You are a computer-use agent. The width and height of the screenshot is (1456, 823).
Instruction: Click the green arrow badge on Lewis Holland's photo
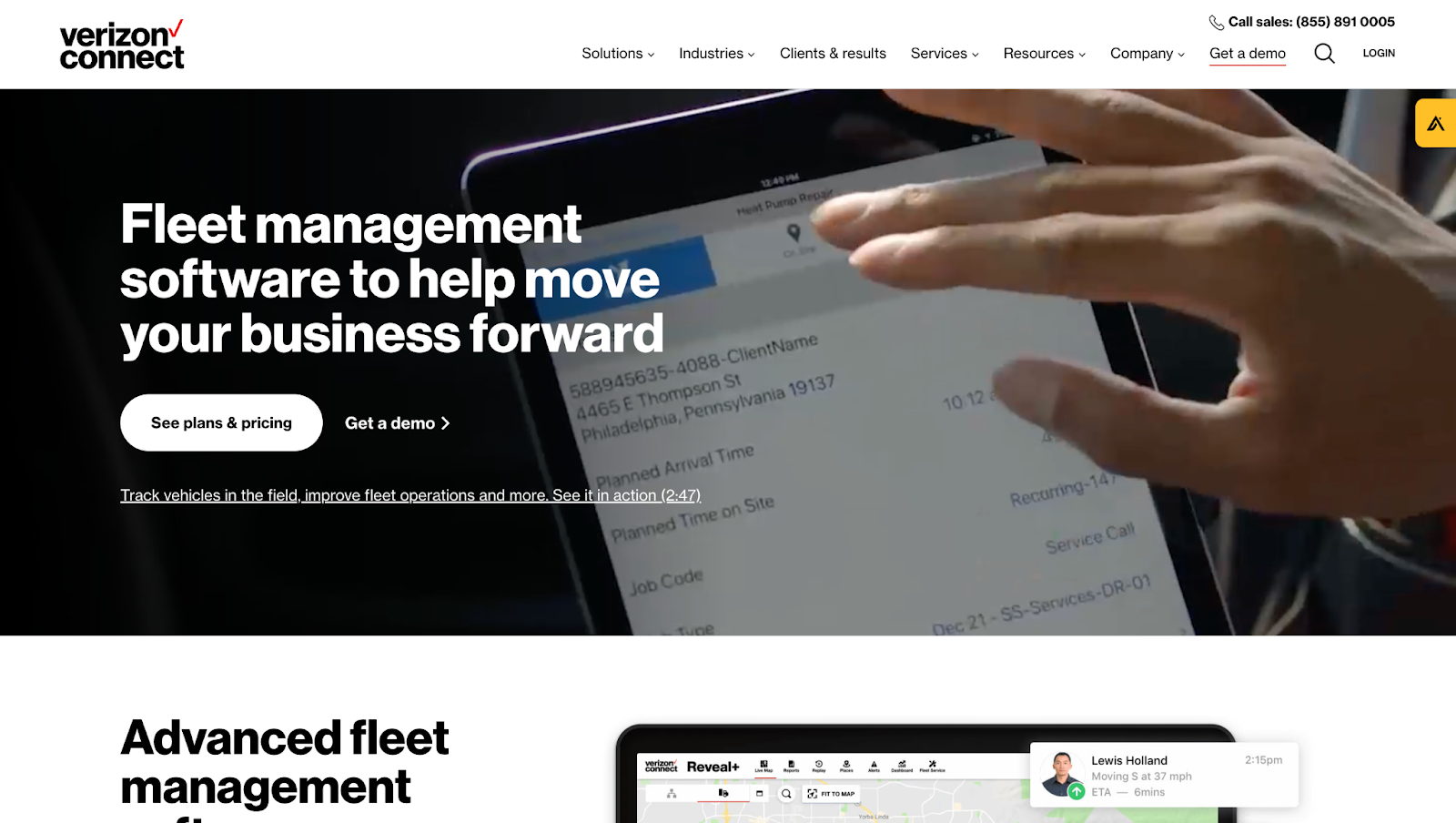pyautogui.click(x=1077, y=791)
